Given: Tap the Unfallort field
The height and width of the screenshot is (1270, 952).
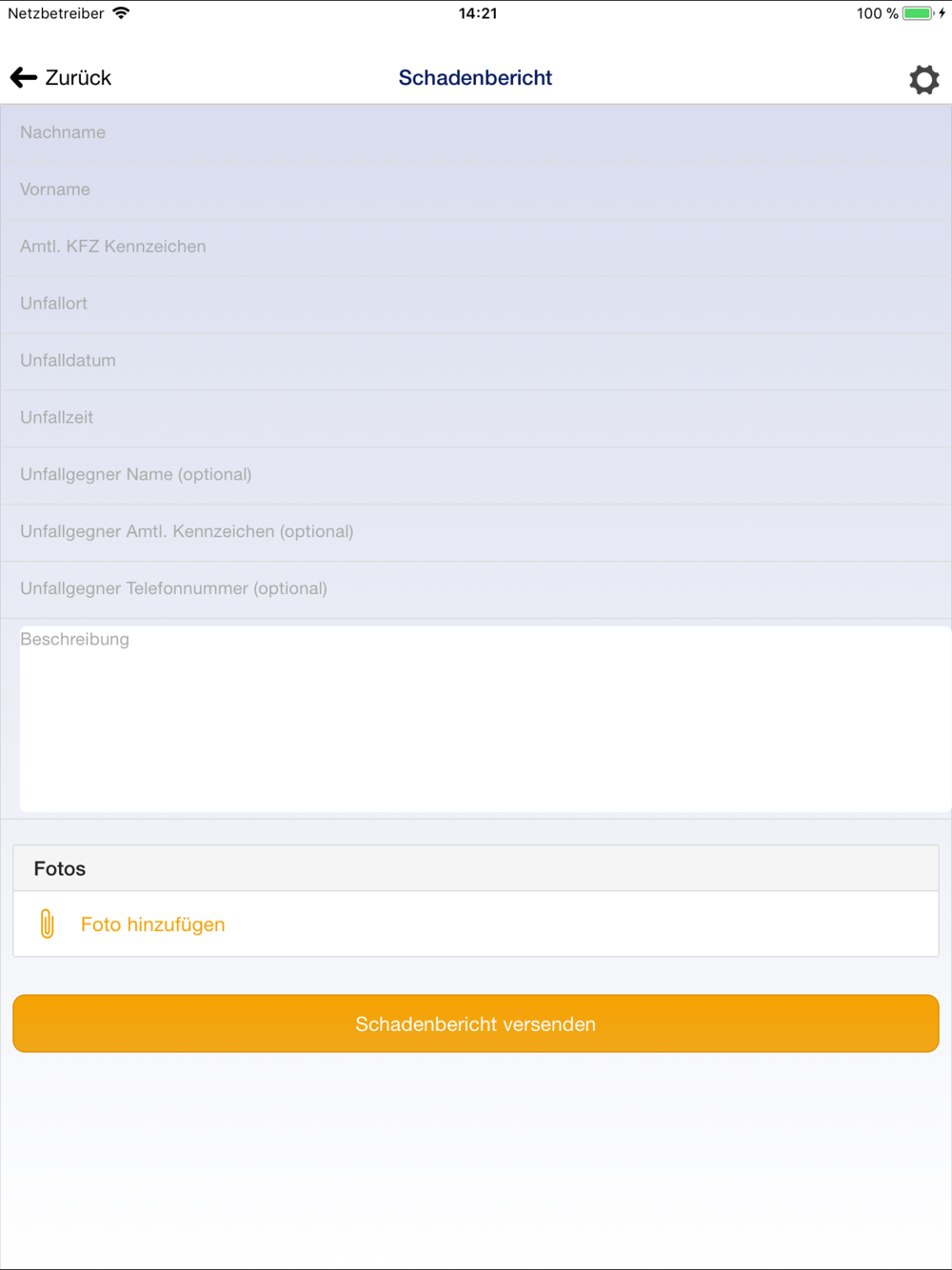Looking at the screenshot, I should [x=476, y=304].
